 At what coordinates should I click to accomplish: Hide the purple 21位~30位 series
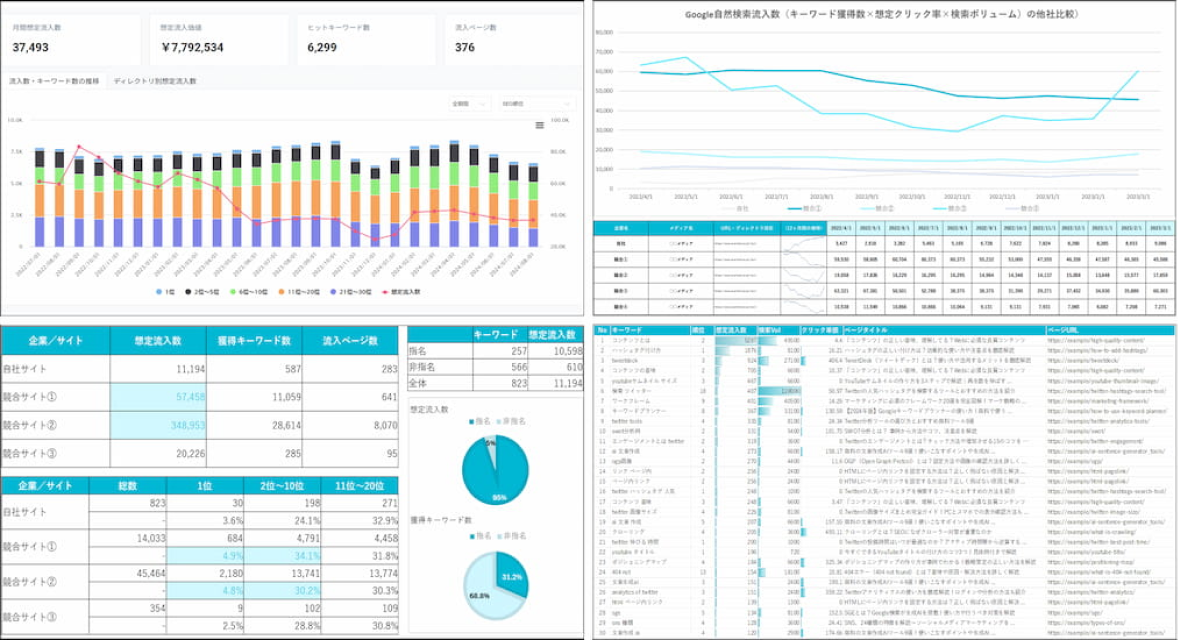pyautogui.click(x=332, y=292)
